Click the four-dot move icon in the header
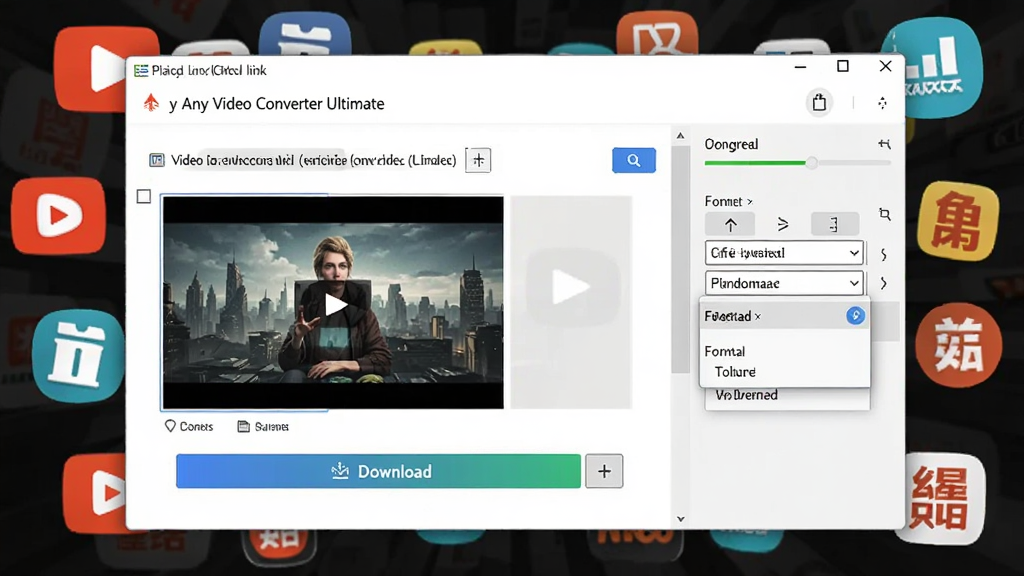 [882, 103]
